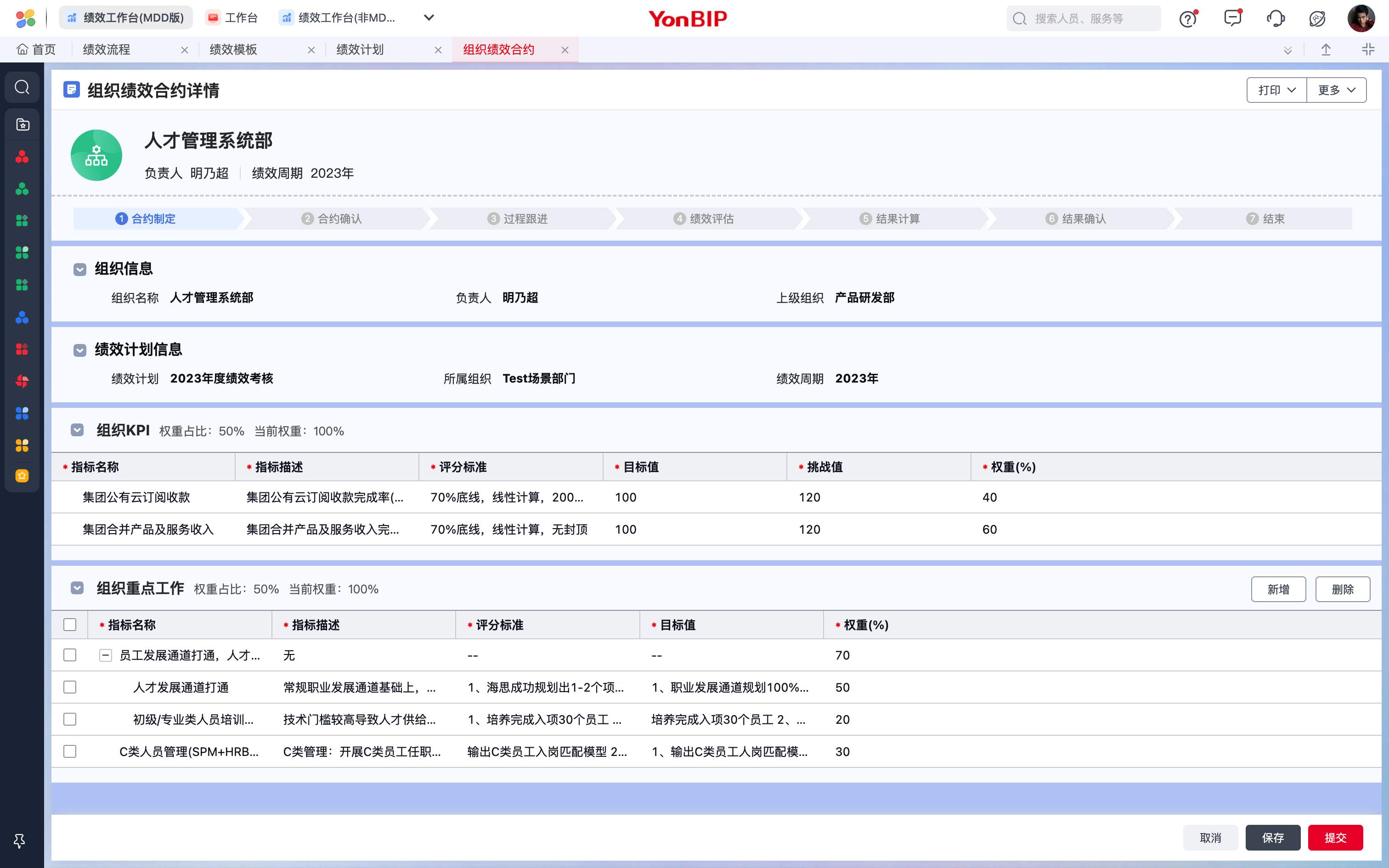Image resolution: width=1389 pixels, height=868 pixels.
Task: Click the user avatar photo
Action: (x=1361, y=18)
